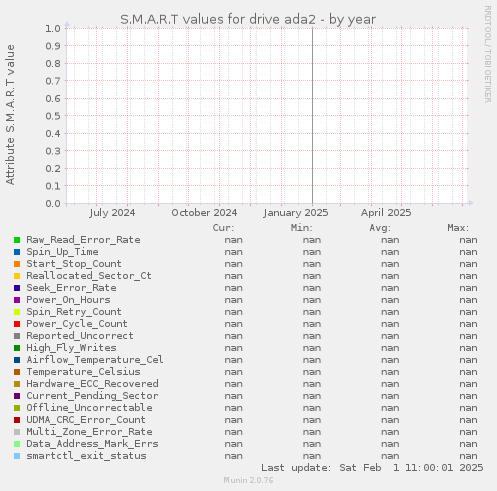Click the Avg nan value for Power_On_Hours

click(x=390, y=300)
